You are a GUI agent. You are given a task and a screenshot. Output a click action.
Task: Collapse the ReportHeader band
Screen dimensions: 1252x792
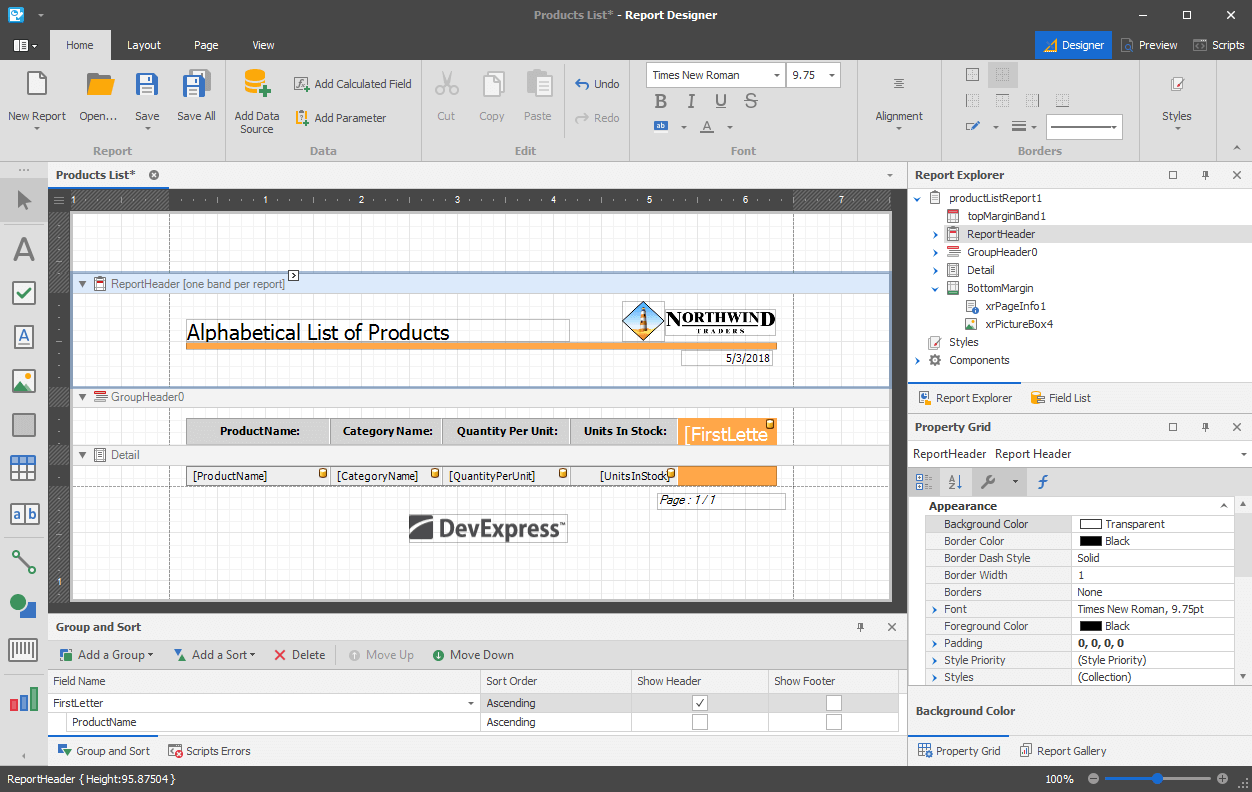(x=83, y=284)
